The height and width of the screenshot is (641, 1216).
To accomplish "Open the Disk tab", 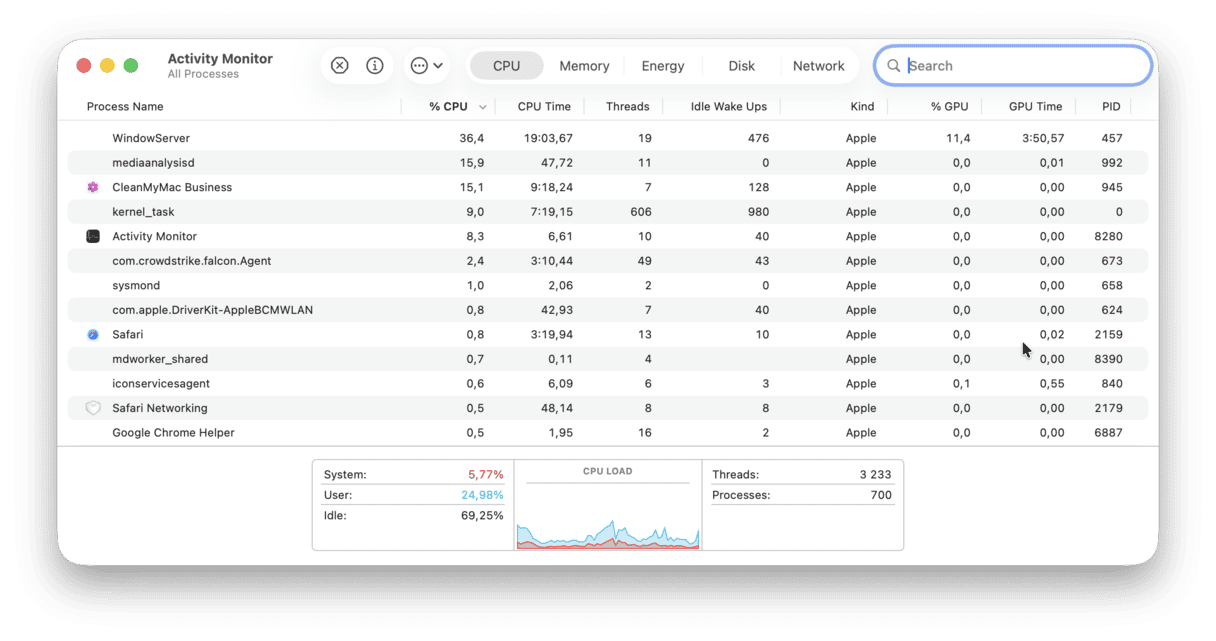I will [x=741, y=65].
